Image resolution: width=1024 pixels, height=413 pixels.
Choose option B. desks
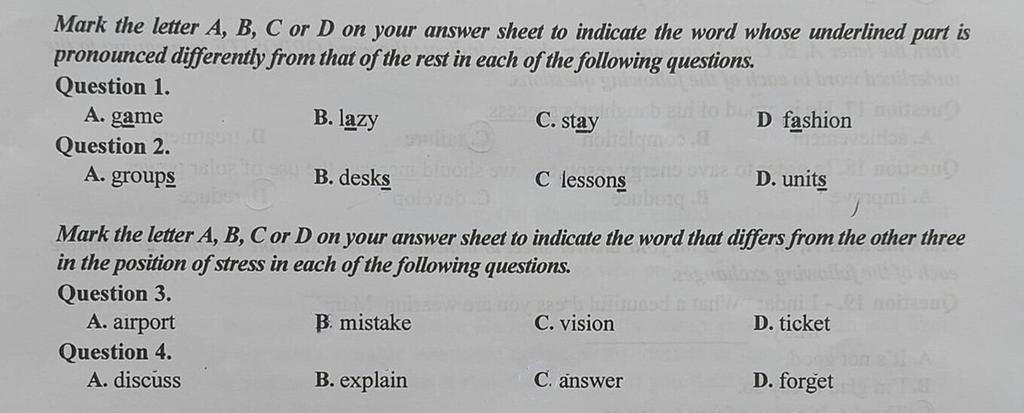(x=352, y=178)
